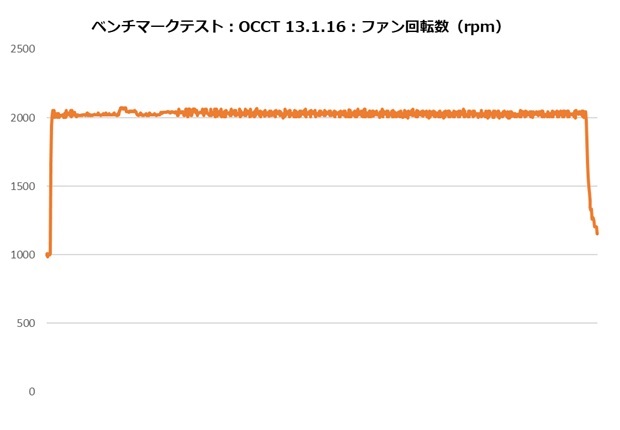The image size is (620, 430).
Task: Click the steep falling edge of orange line
Action: click(x=588, y=170)
